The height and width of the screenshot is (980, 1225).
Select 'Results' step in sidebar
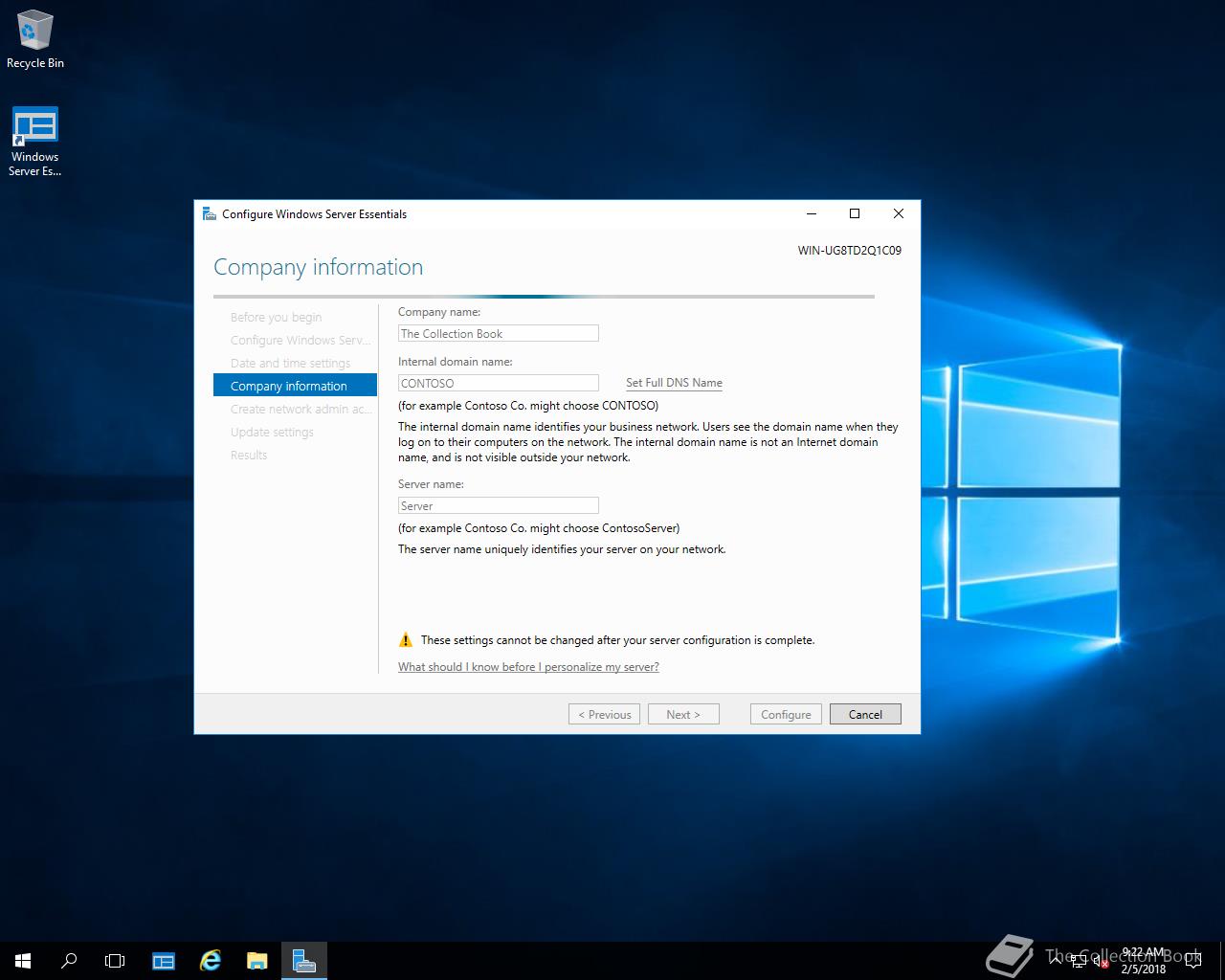[295, 455]
